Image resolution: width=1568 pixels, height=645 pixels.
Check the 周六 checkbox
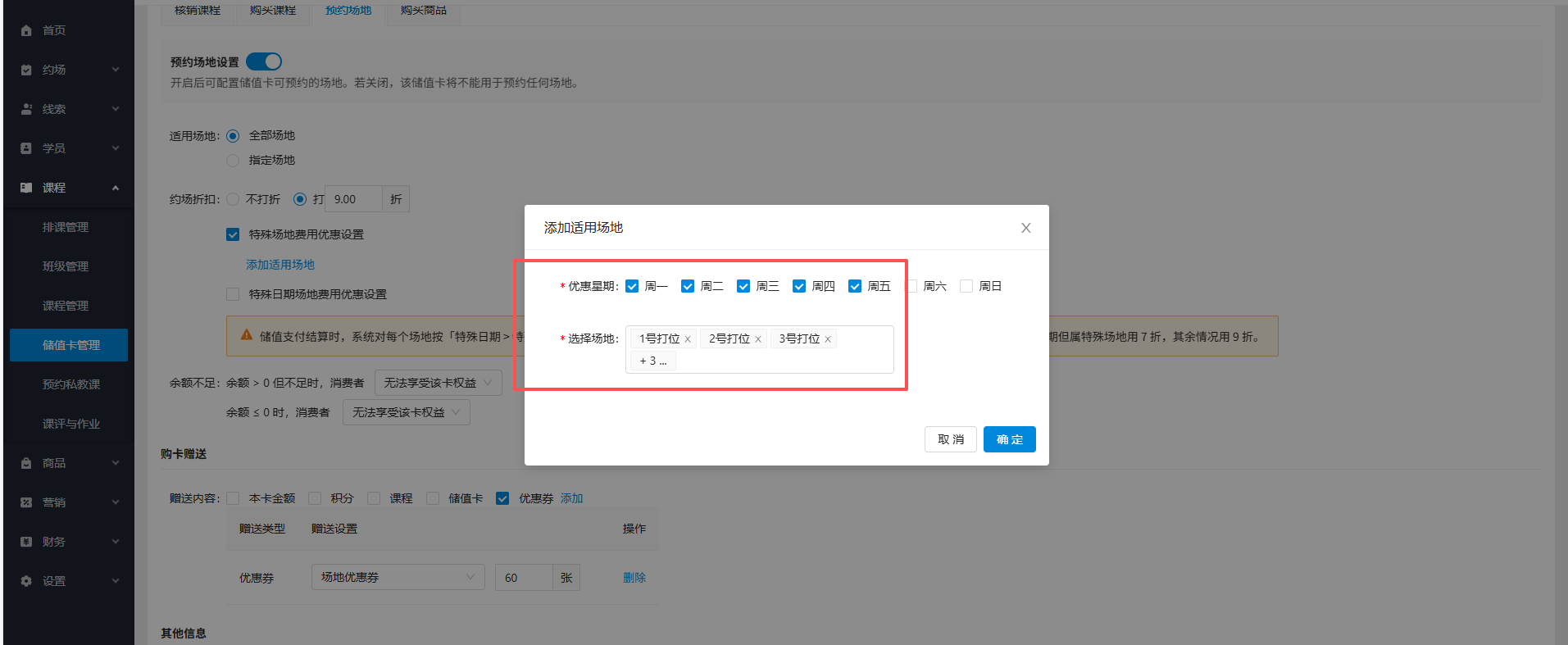[911, 286]
